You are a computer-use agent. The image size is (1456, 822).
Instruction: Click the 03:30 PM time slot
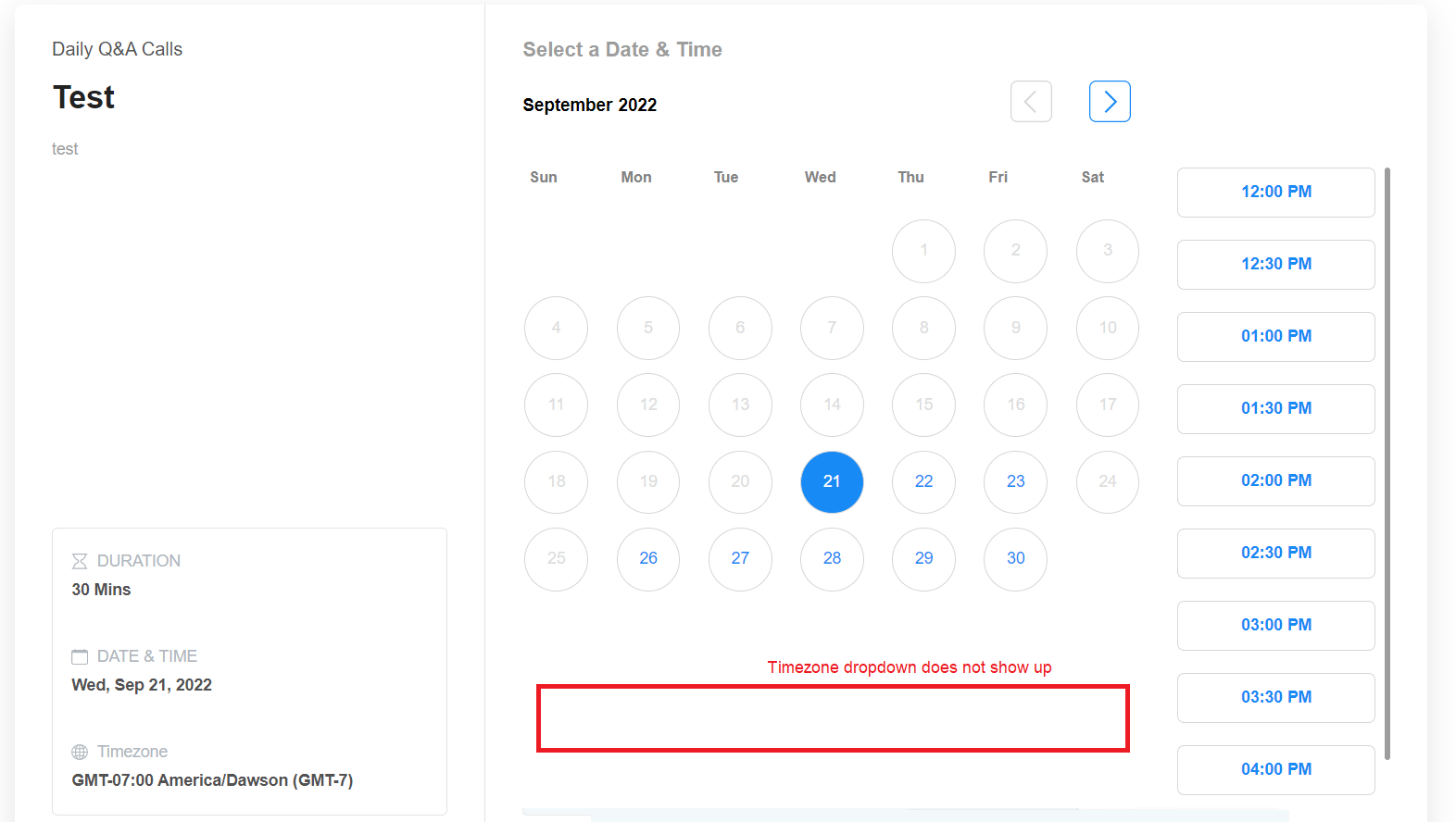1275,697
